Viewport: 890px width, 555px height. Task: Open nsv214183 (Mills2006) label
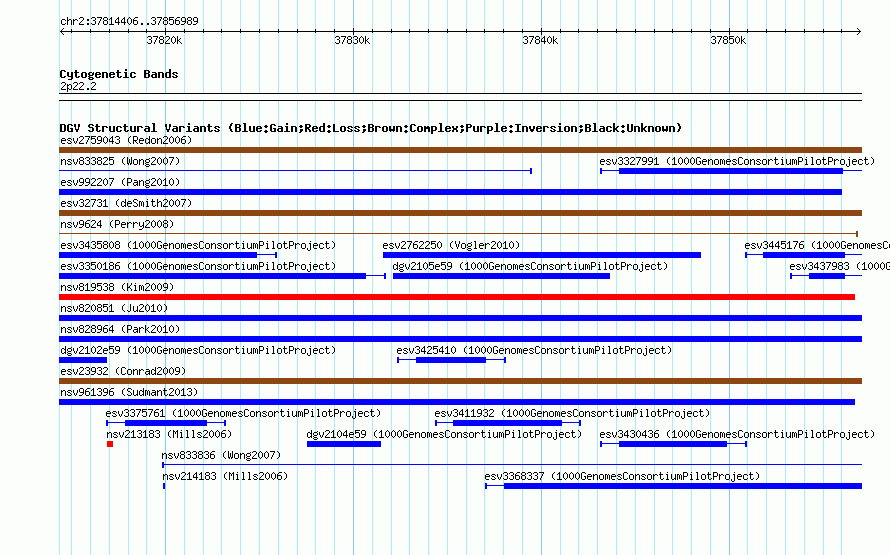tap(225, 476)
